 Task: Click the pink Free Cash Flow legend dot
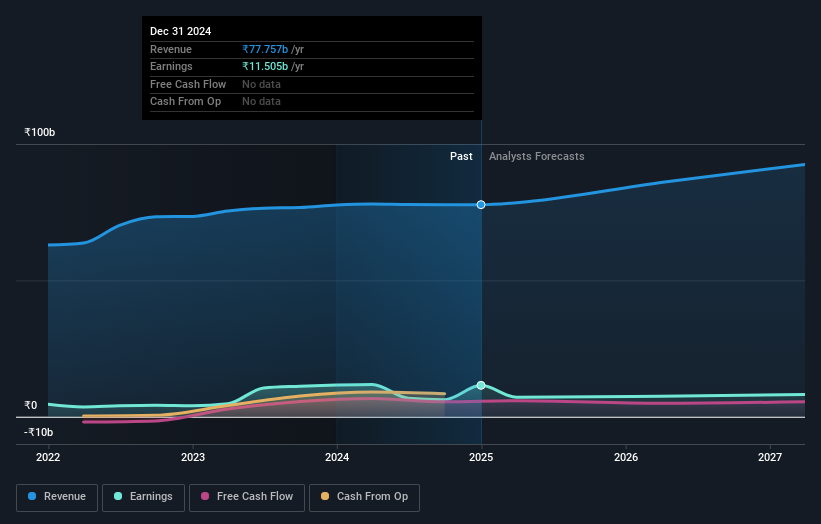pos(205,496)
